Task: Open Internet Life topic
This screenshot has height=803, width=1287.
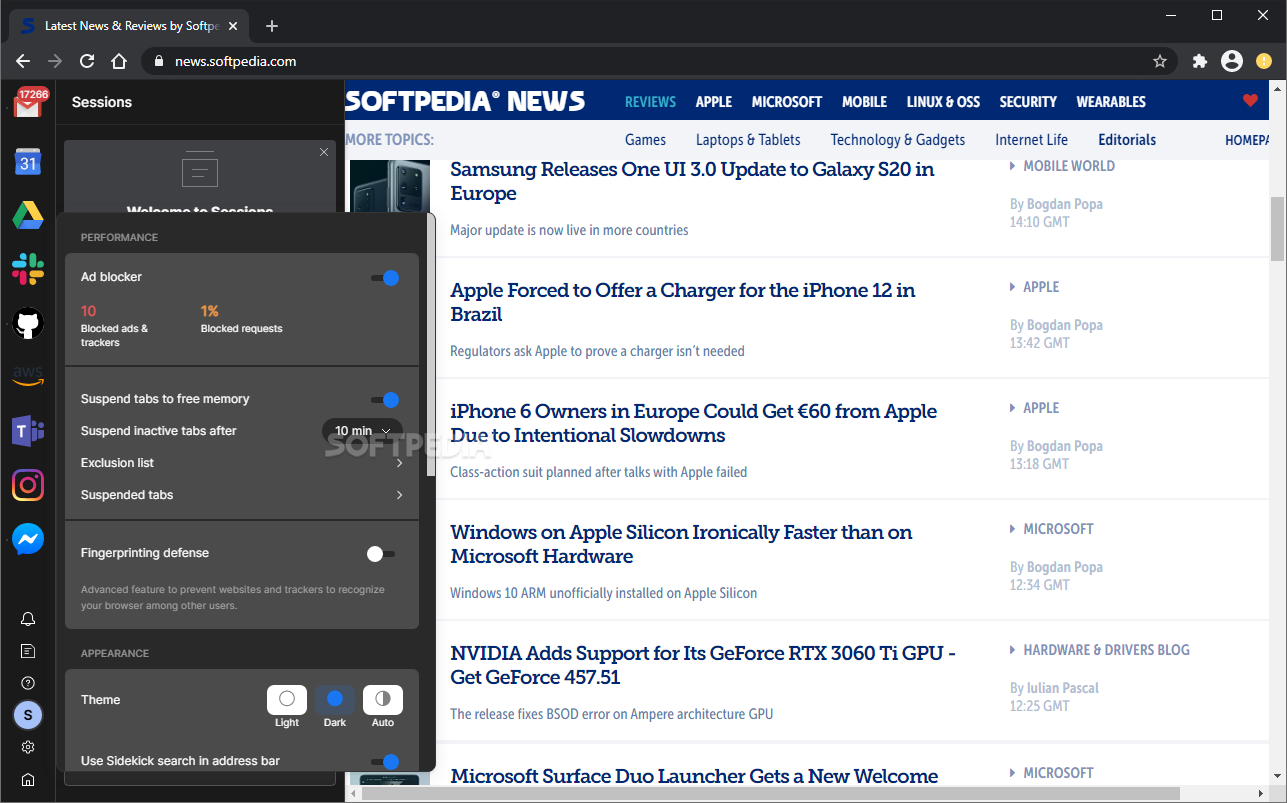Action: [1031, 140]
